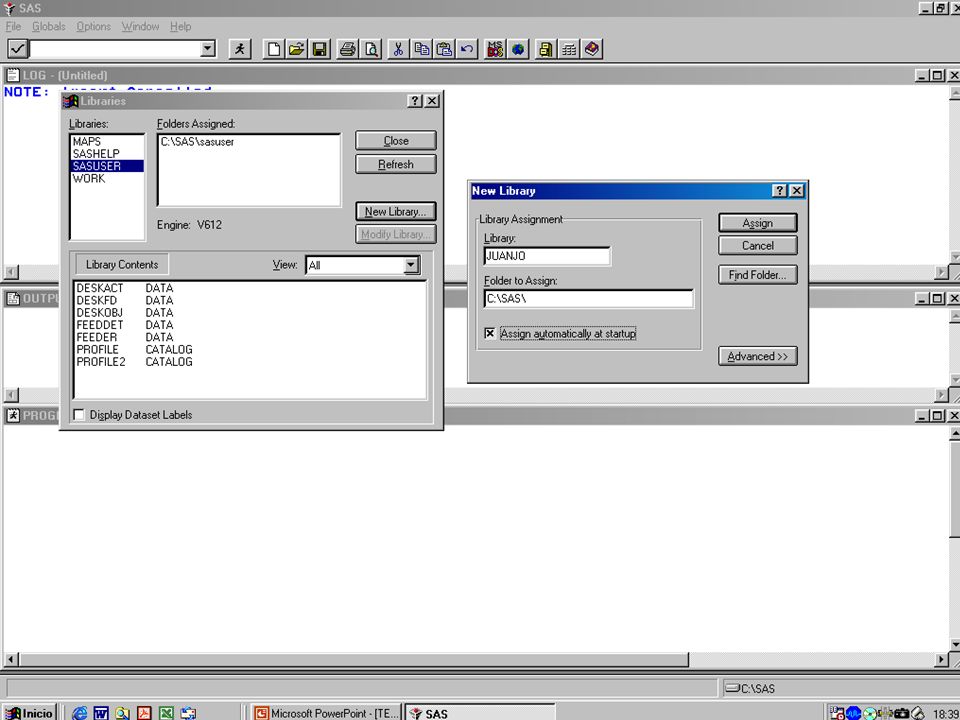Click the Help book toolbar icon

592,49
